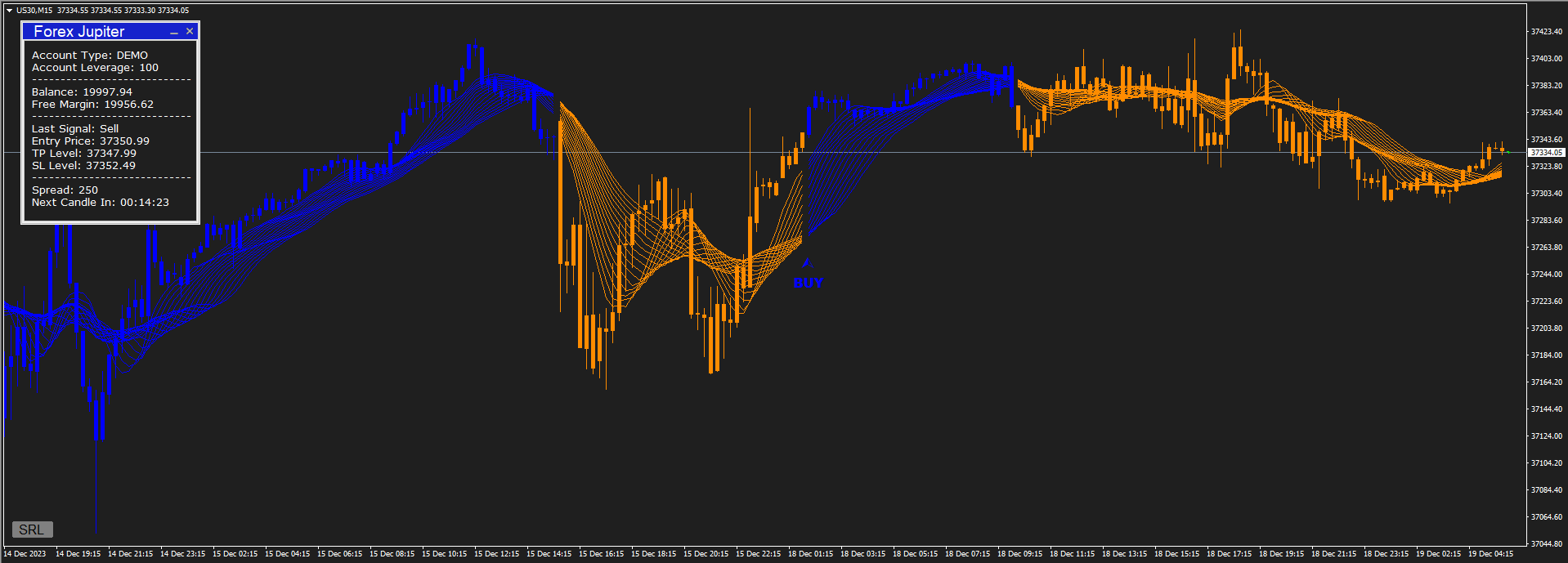This screenshot has height=563, width=1568.
Task: Click the Free Margin value row
Action: click(x=92, y=105)
